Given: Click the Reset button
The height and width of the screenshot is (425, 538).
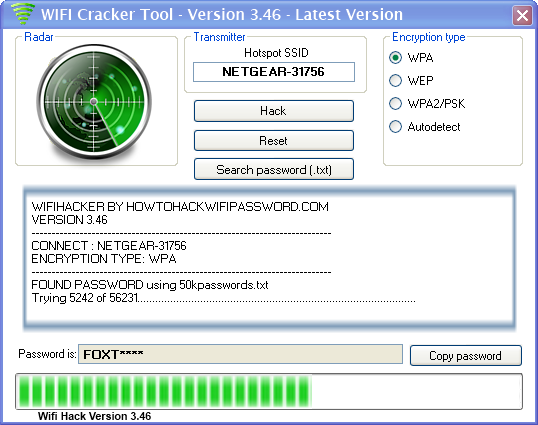Looking at the screenshot, I should [x=273, y=141].
